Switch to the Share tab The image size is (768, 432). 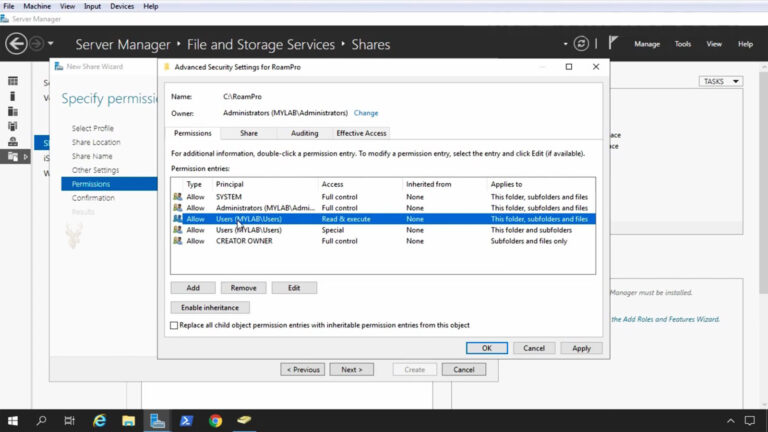(249, 133)
